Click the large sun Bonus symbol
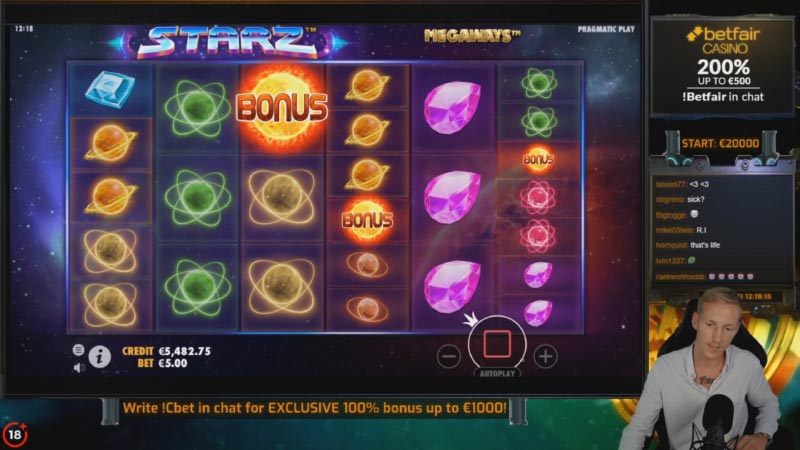800x450 pixels. point(282,108)
